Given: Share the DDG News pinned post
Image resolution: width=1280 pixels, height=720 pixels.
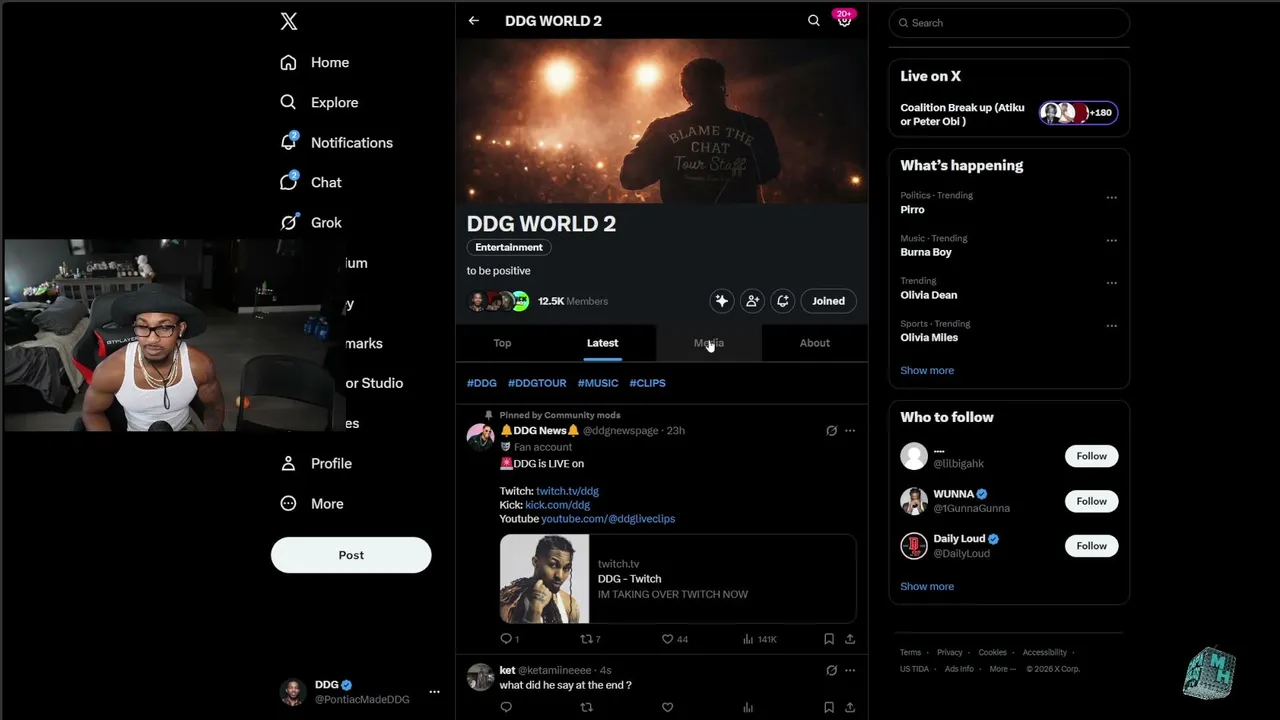Looking at the screenshot, I should (x=850, y=639).
